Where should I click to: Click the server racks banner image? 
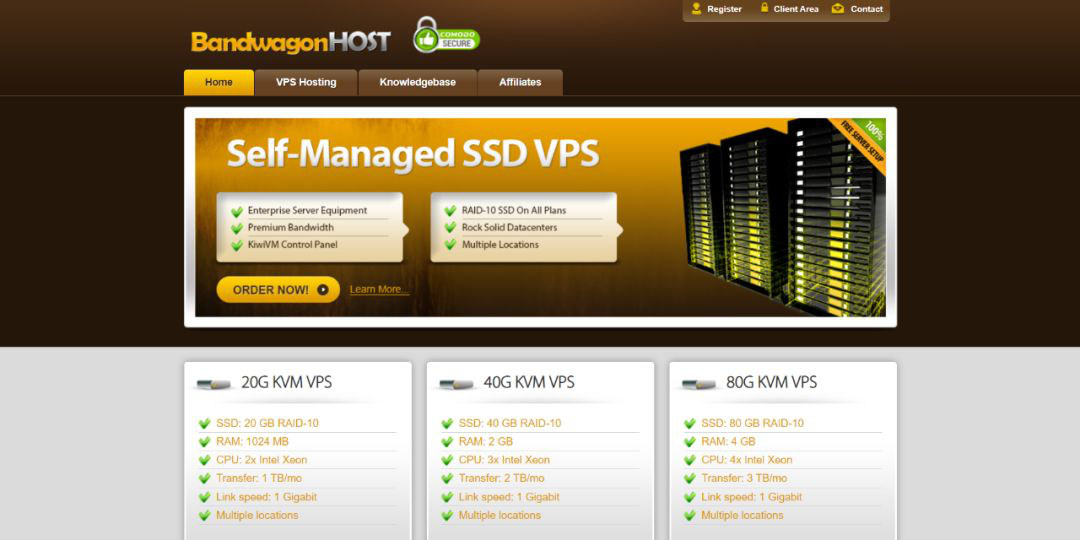pyautogui.click(x=782, y=217)
